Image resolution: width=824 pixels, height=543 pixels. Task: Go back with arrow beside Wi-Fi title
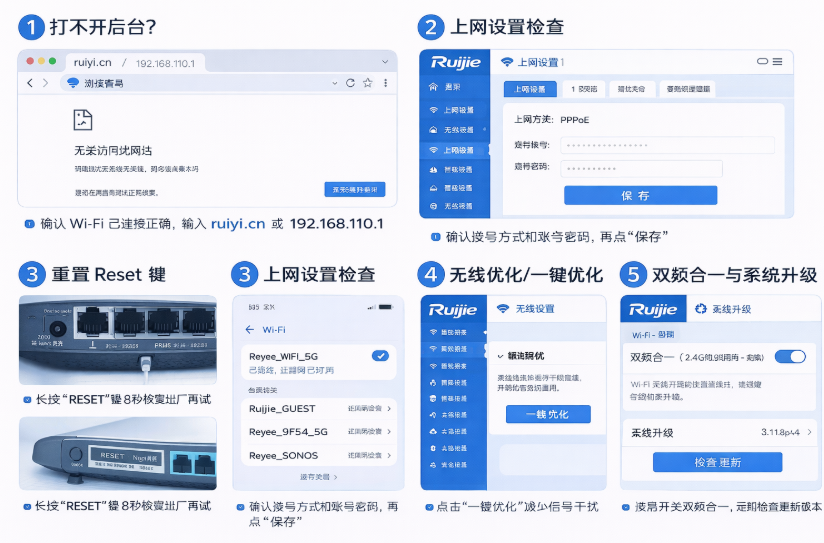249,330
